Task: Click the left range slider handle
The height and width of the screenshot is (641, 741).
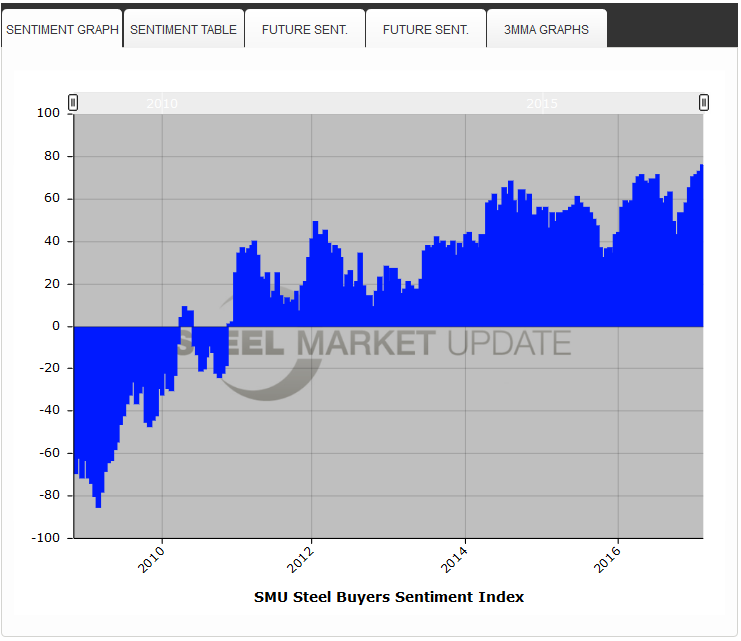Action: click(73, 102)
